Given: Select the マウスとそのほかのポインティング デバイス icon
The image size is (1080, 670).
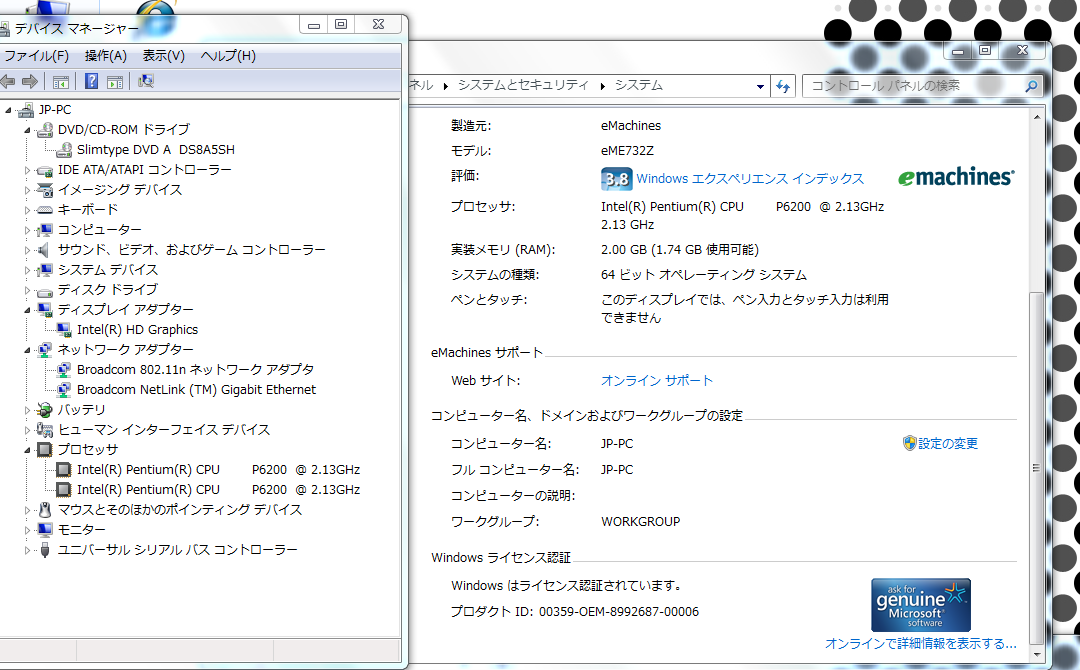Looking at the screenshot, I should coord(45,510).
